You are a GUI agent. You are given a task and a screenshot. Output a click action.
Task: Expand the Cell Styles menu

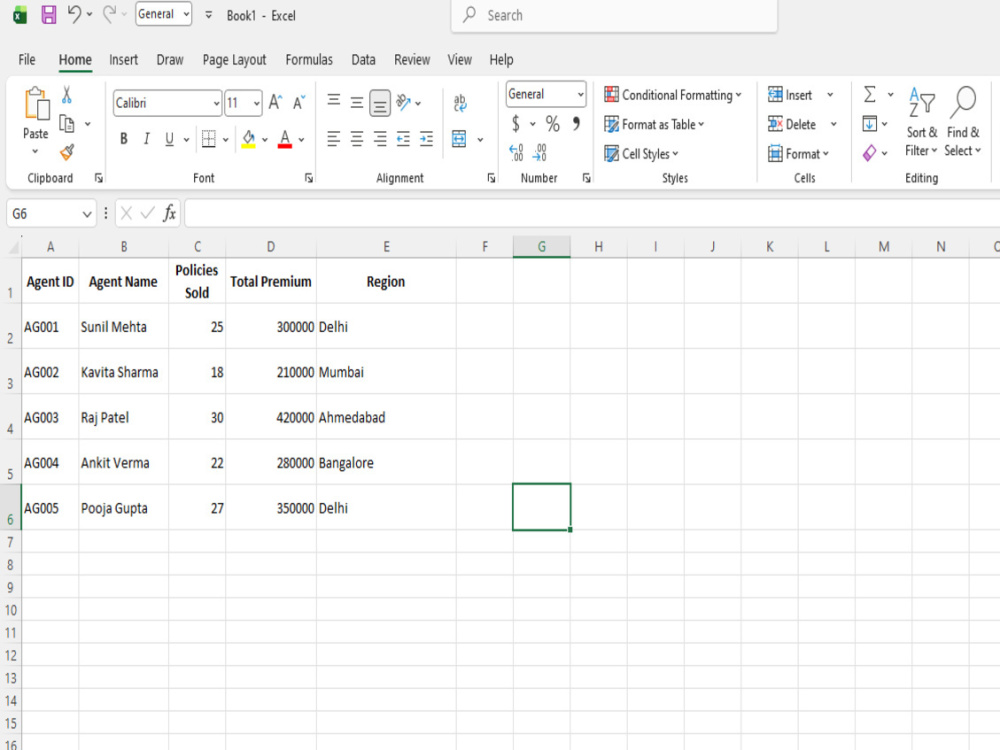(x=641, y=154)
